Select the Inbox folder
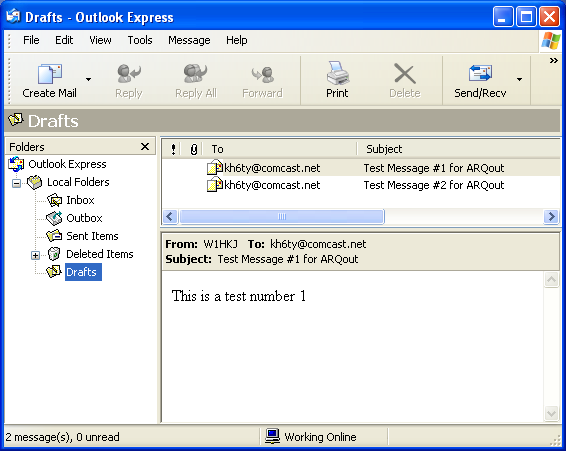Image resolution: width=566 pixels, height=451 pixels. (x=80, y=200)
